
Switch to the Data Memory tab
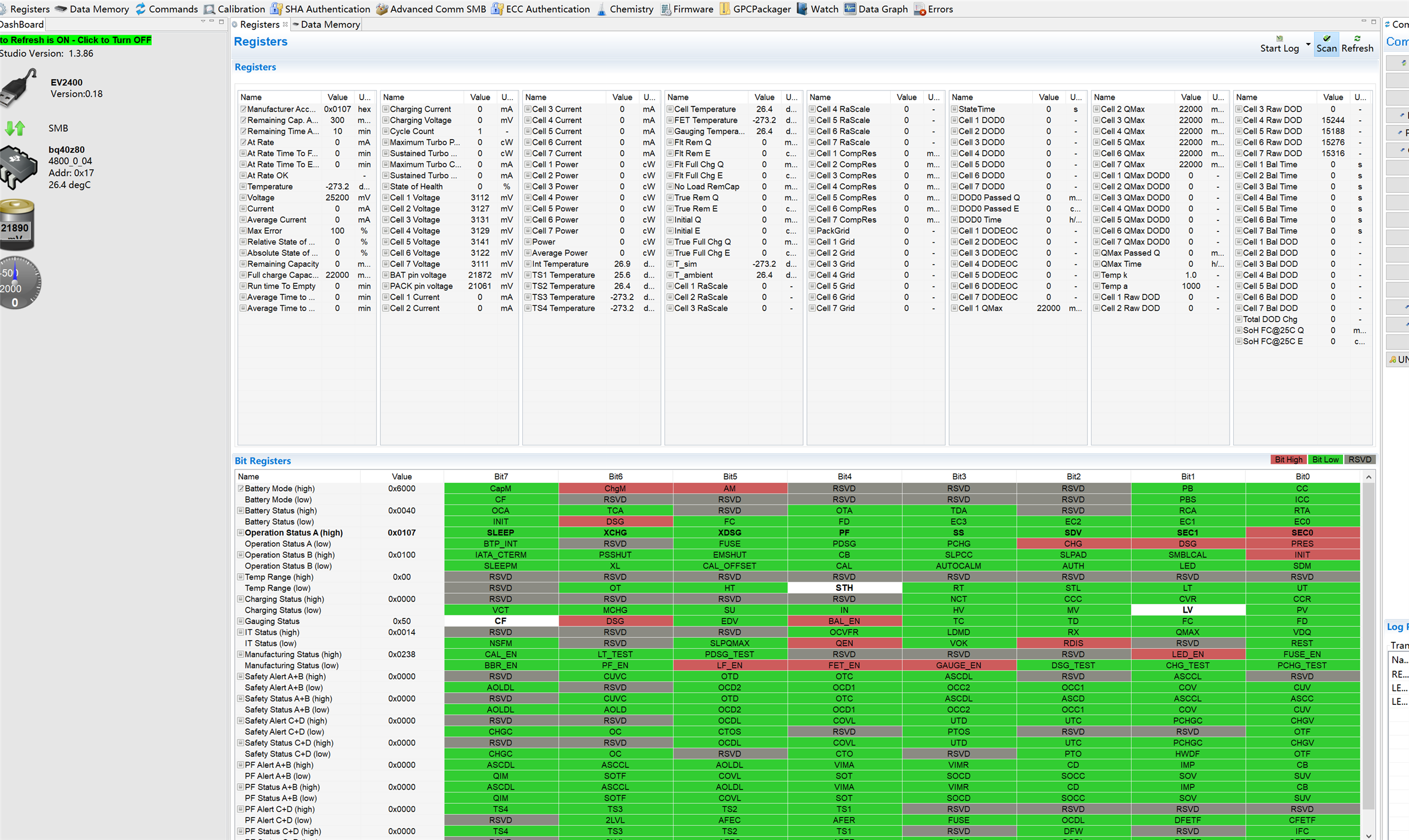(329, 25)
